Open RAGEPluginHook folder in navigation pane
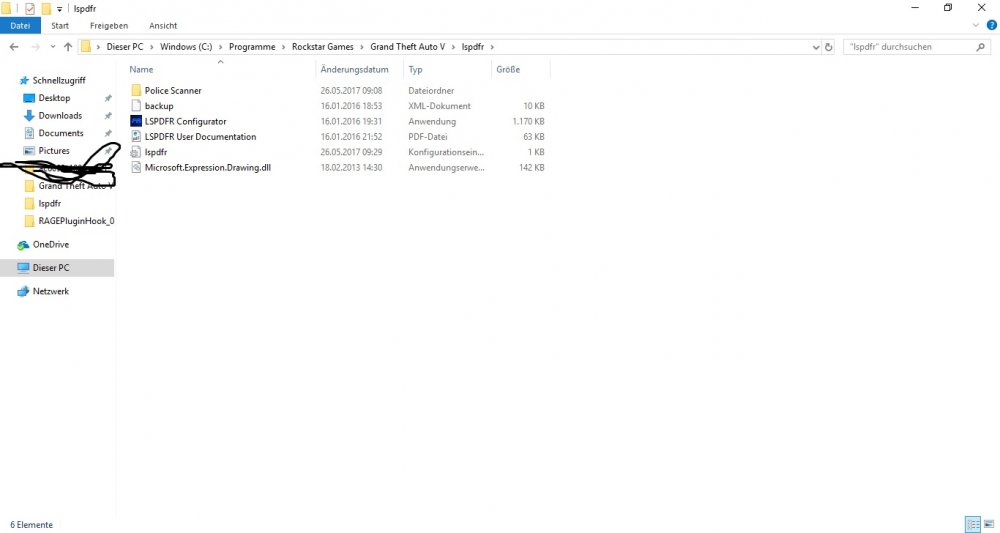Image resolution: width=1000 pixels, height=533 pixels. click(76, 221)
